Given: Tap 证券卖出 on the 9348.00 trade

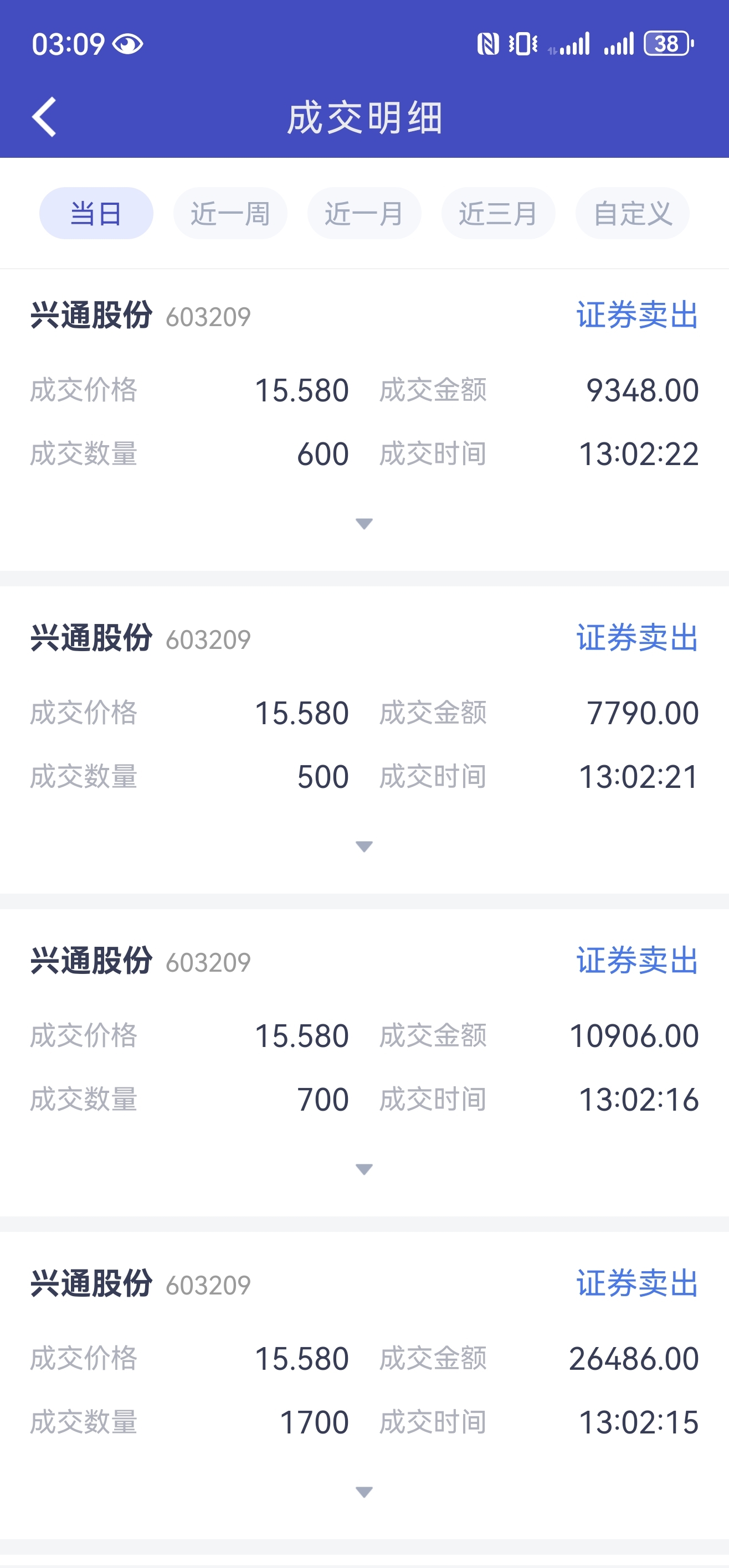Looking at the screenshot, I should pyautogui.click(x=637, y=315).
